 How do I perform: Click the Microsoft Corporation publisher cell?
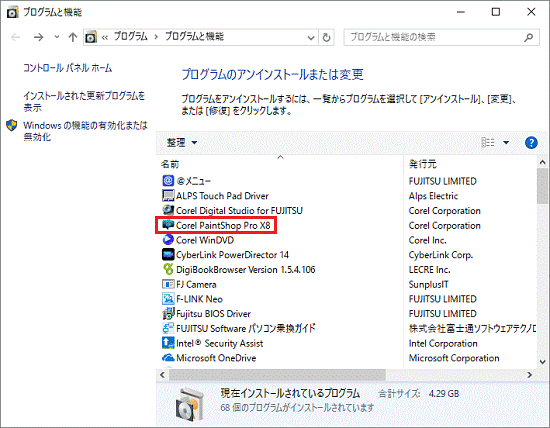pos(454,358)
